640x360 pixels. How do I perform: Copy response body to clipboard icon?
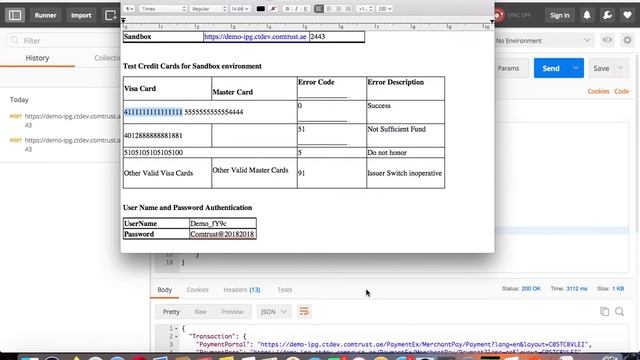604,311
